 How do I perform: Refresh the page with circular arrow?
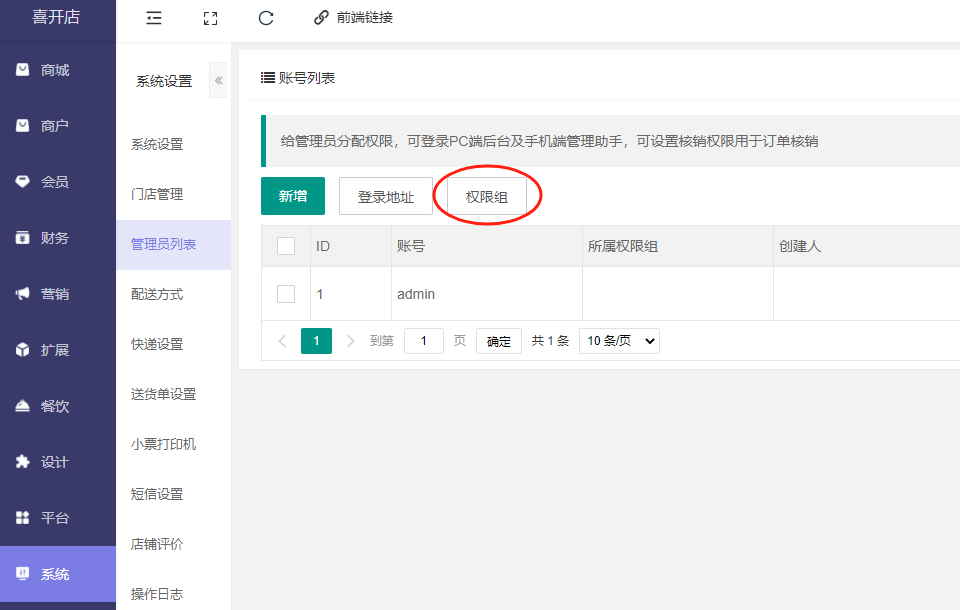[266, 18]
